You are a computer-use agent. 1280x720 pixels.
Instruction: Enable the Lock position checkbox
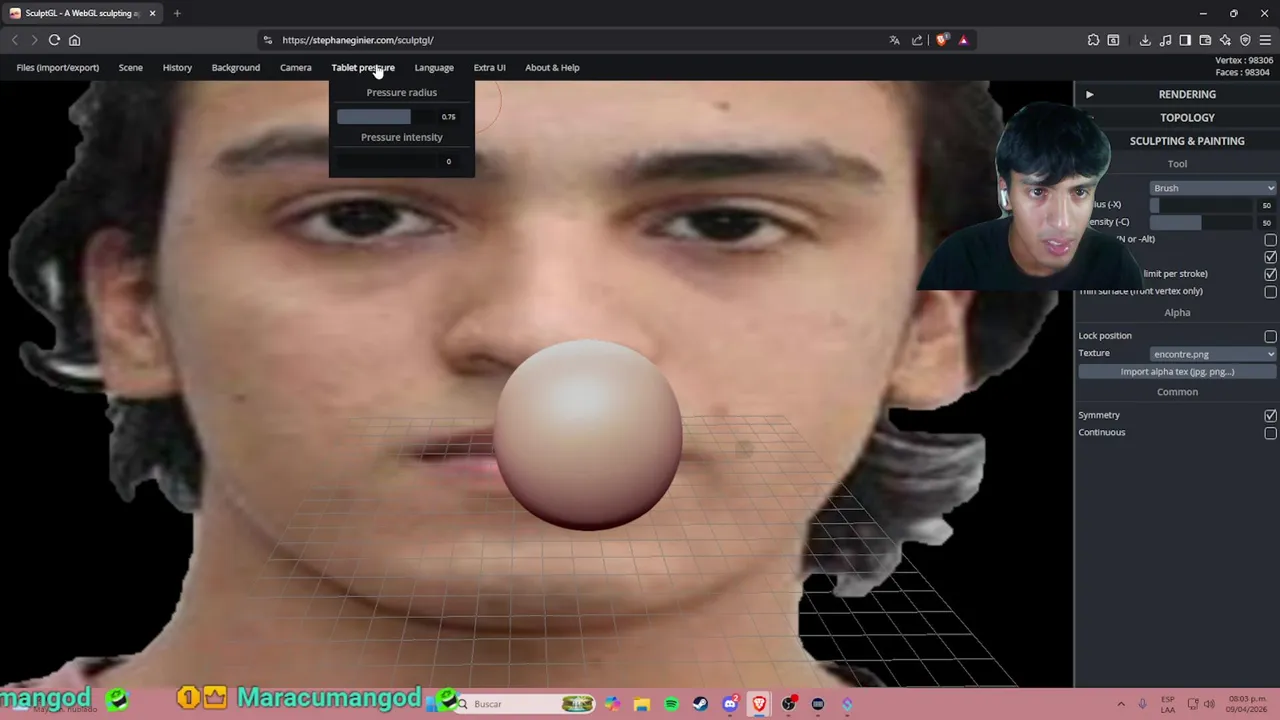(x=1270, y=337)
